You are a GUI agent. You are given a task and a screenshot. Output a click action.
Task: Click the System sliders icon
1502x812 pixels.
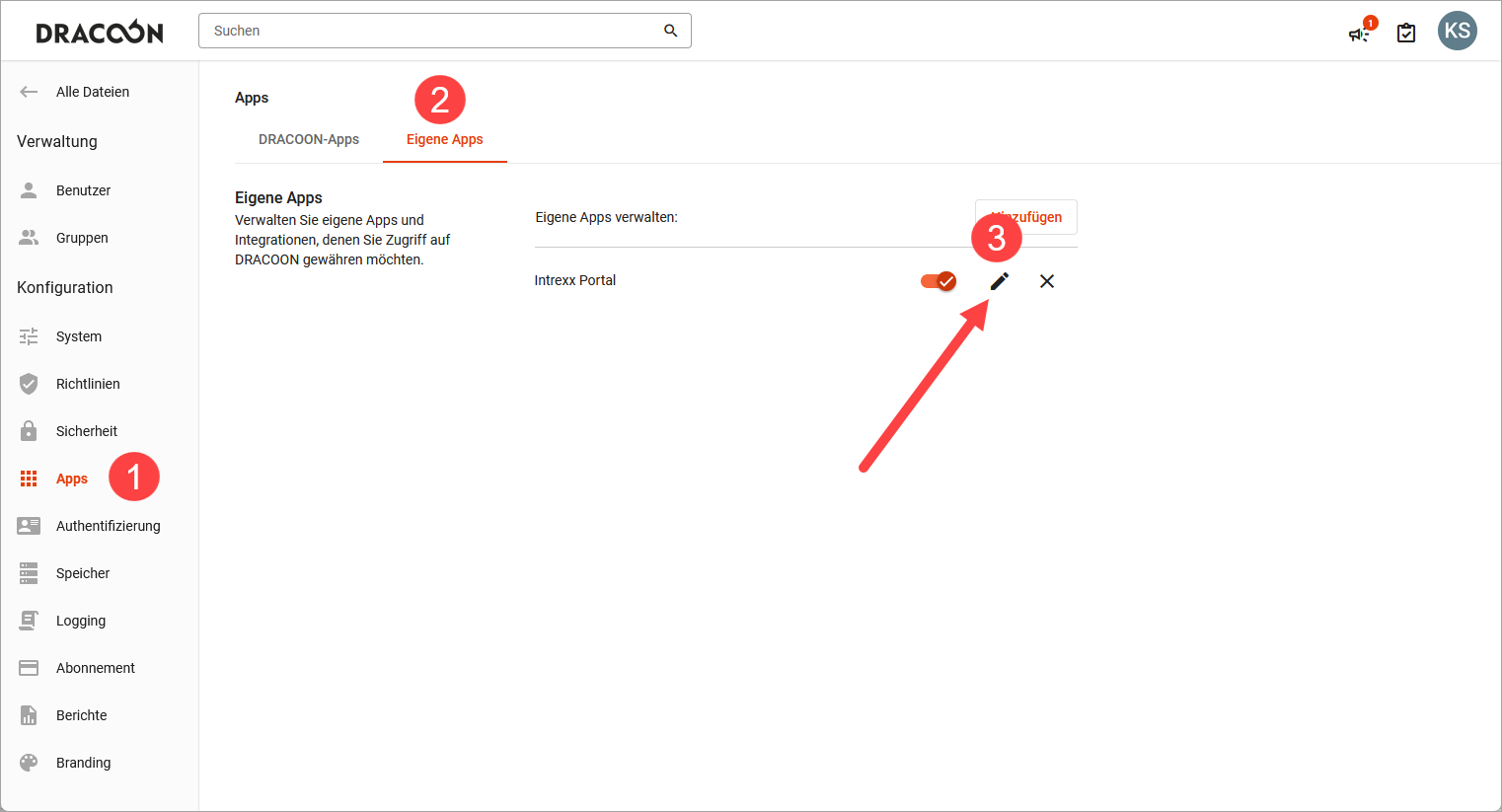(x=29, y=336)
